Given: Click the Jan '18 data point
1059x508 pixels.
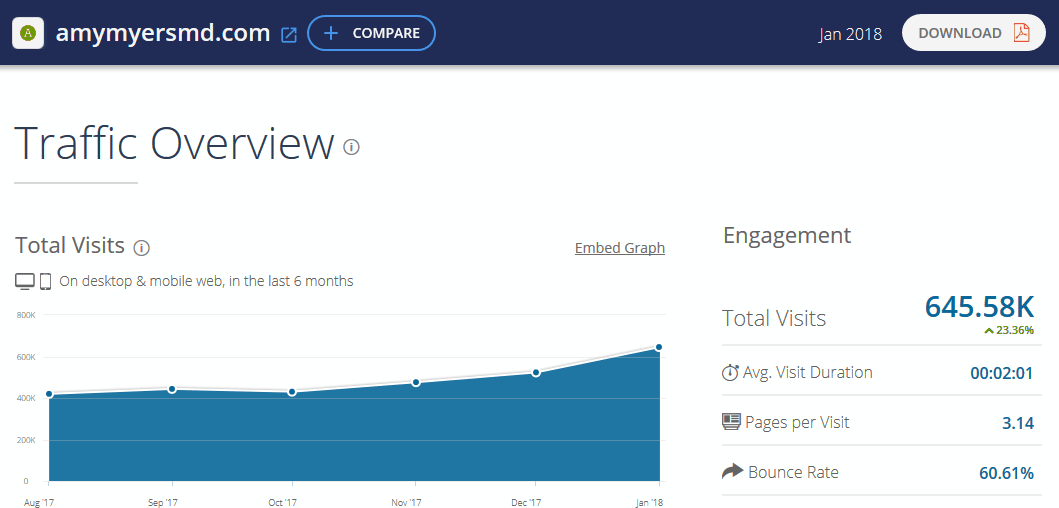Looking at the screenshot, I should (x=659, y=347).
